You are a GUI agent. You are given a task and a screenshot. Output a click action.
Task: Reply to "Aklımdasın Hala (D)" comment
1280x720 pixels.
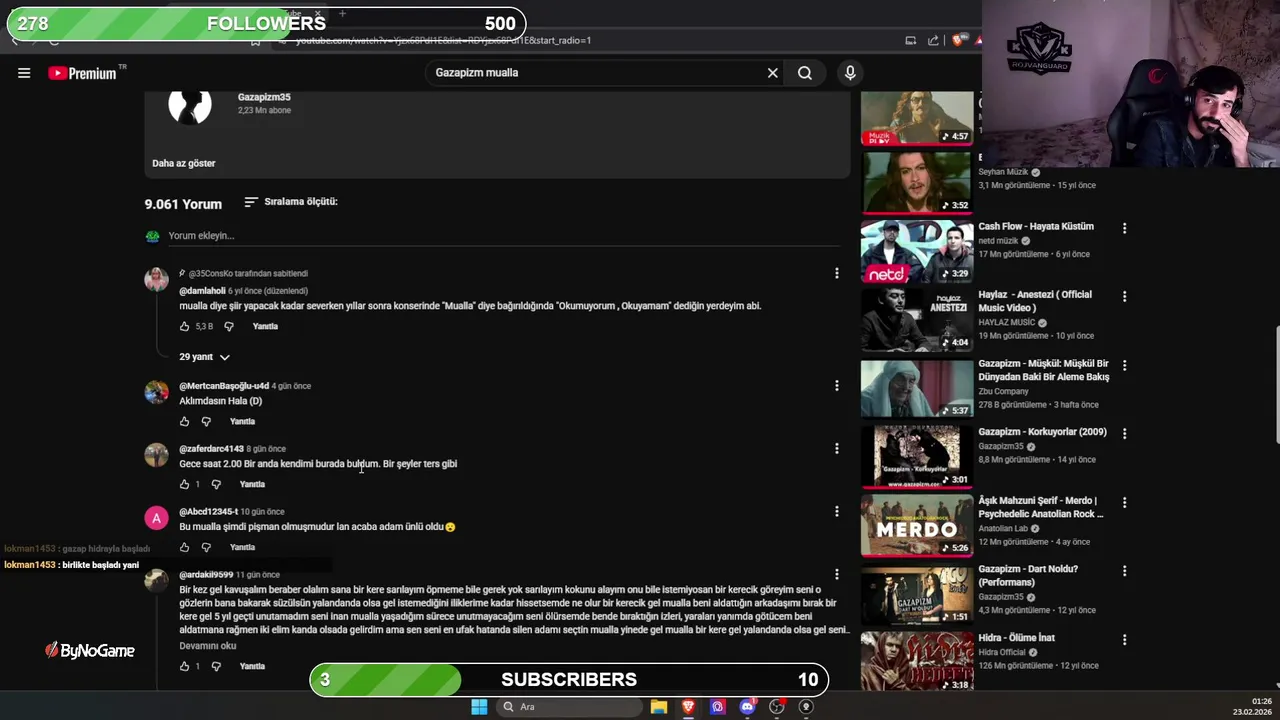[x=242, y=422]
